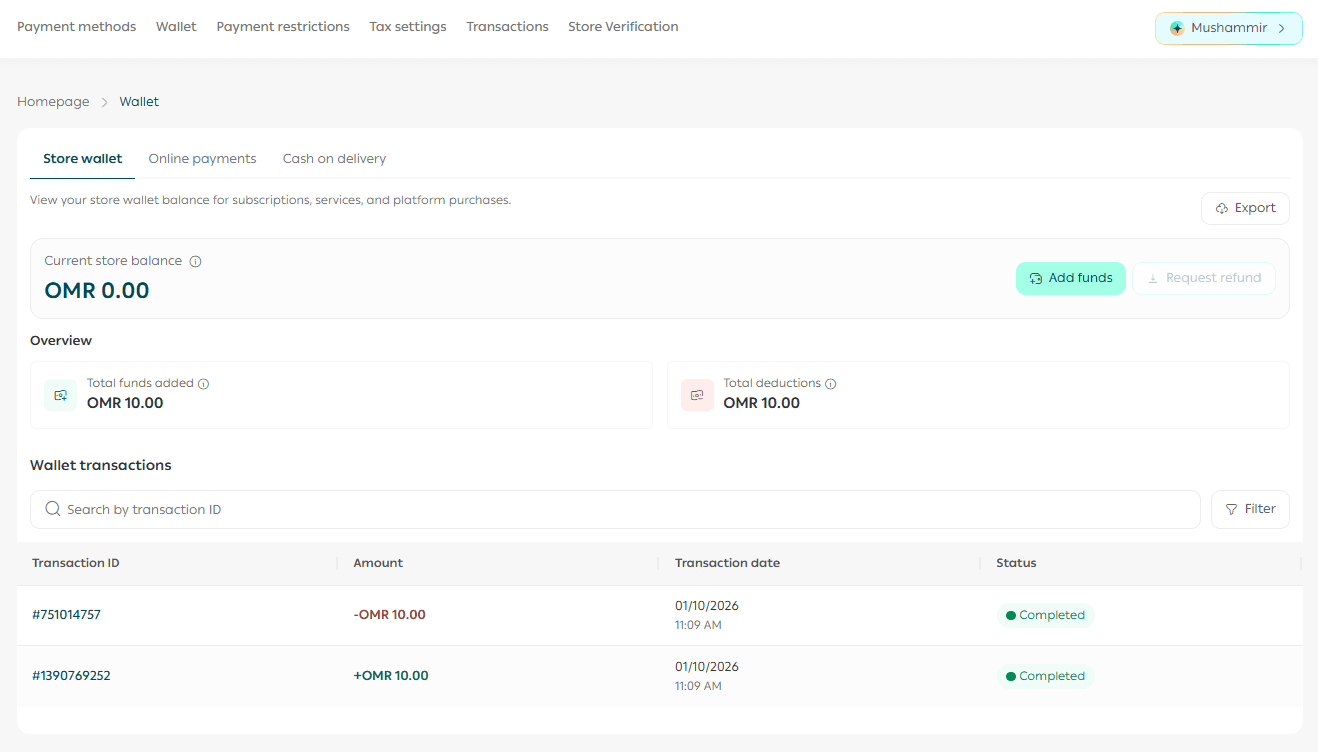The height and width of the screenshot is (752, 1318).
Task: Go to Homepage via the breadcrumb link
Action: click(x=53, y=102)
